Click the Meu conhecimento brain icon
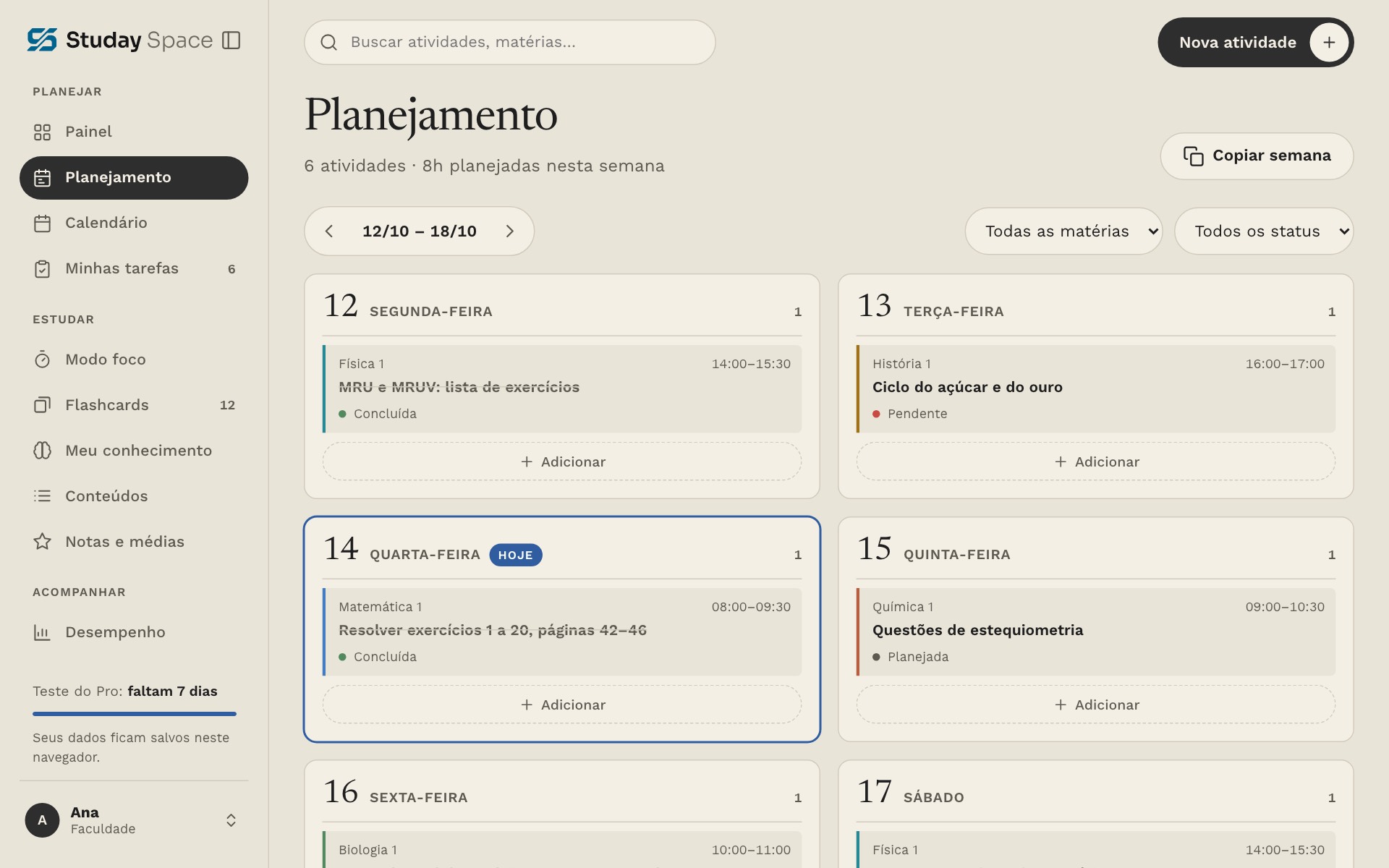The height and width of the screenshot is (868, 1389). (42, 451)
